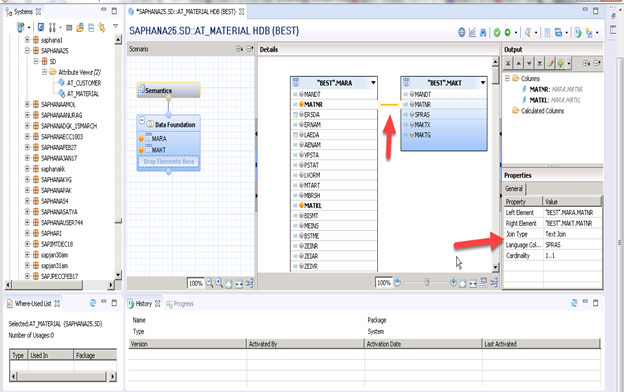The height and width of the screenshot is (392, 624).
Task: Click the Scenario pane zoom percentage field
Action: [x=195, y=283]
